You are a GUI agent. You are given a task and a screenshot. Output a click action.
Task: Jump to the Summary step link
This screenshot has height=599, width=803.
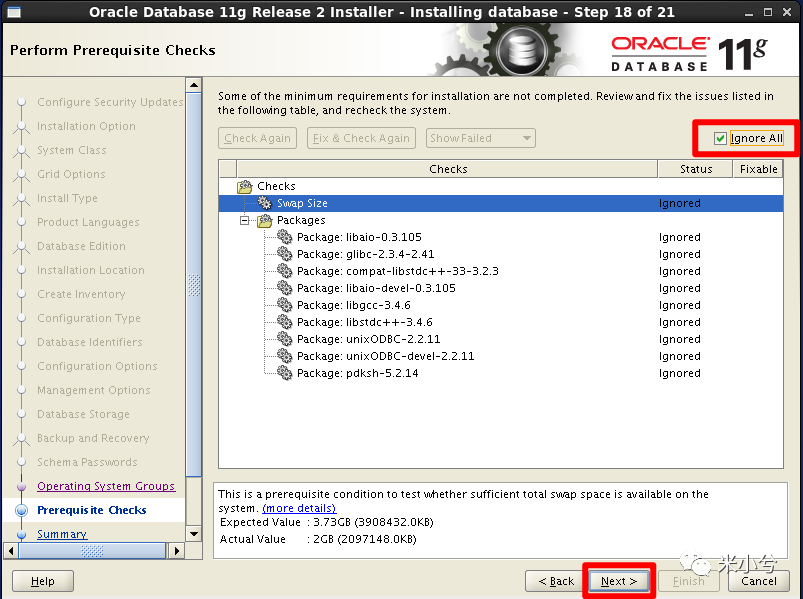(x=62, y=534)
